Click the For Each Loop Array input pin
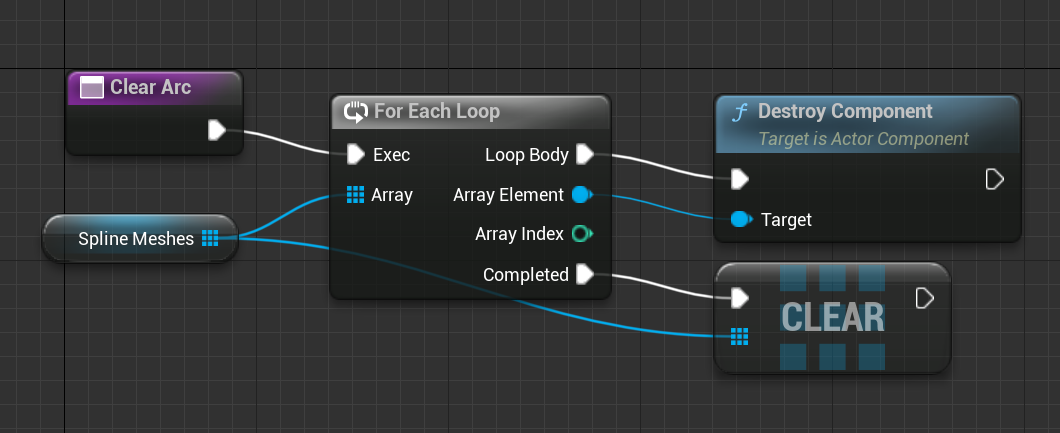 pyautogui.click(x=356, y=195)
